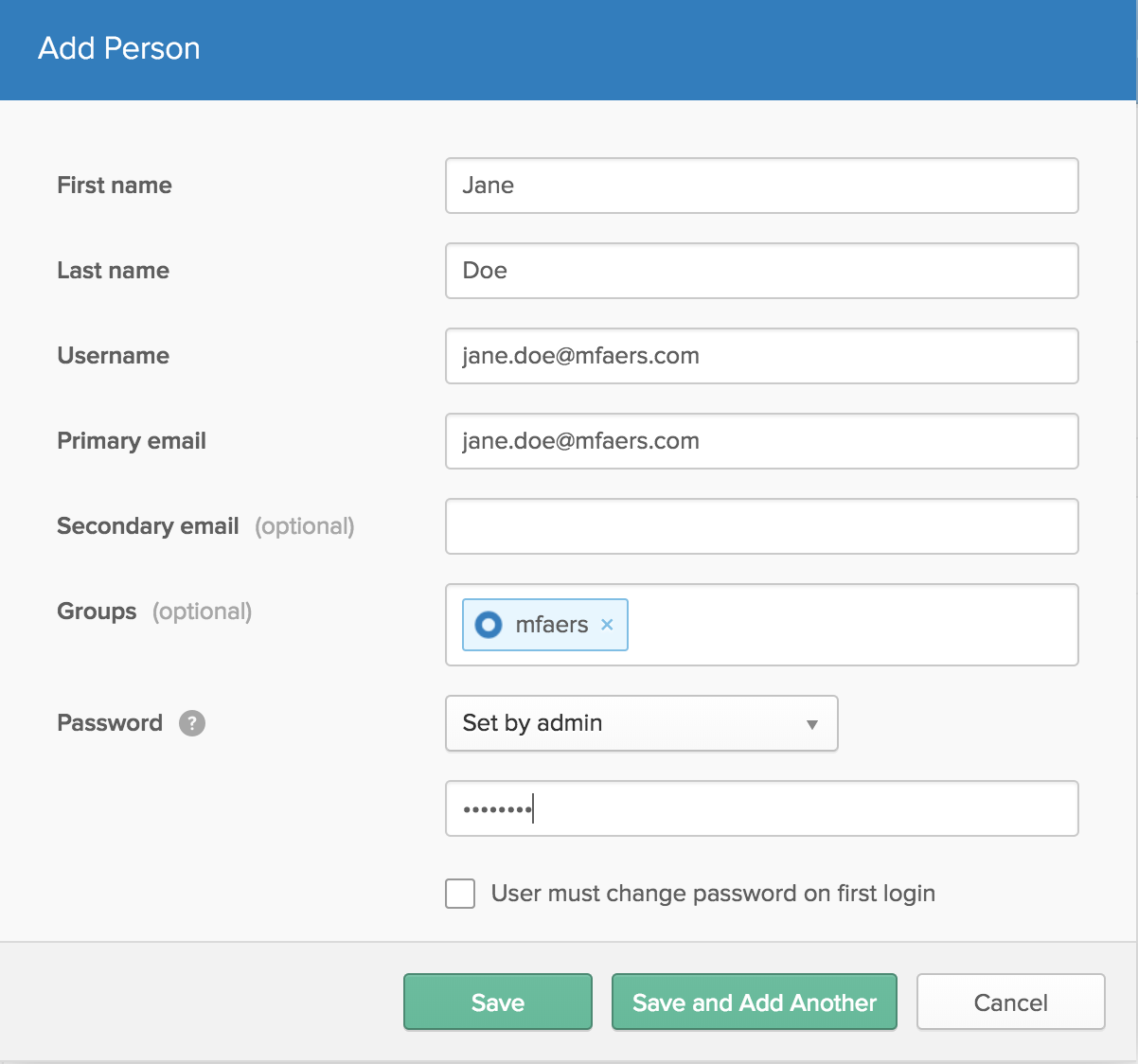The height and width of the screenshot is (1064, 1138).
Task: Cancel the Add Person dialog
Action: [1010, 1002]
